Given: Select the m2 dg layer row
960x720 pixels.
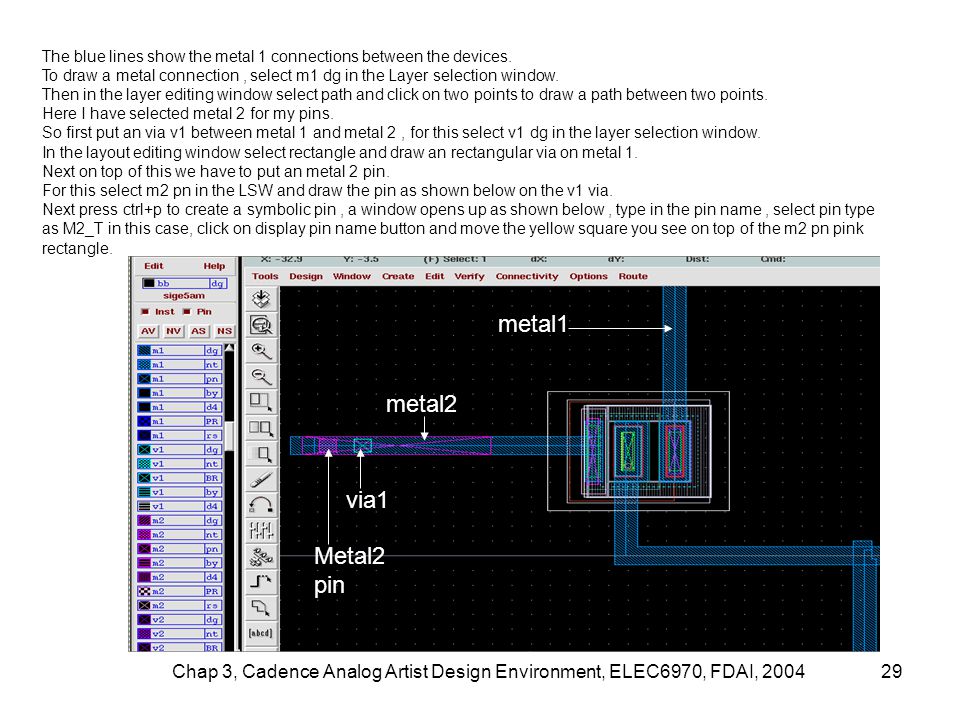Looking at the screenshot, I should point(179,520).
